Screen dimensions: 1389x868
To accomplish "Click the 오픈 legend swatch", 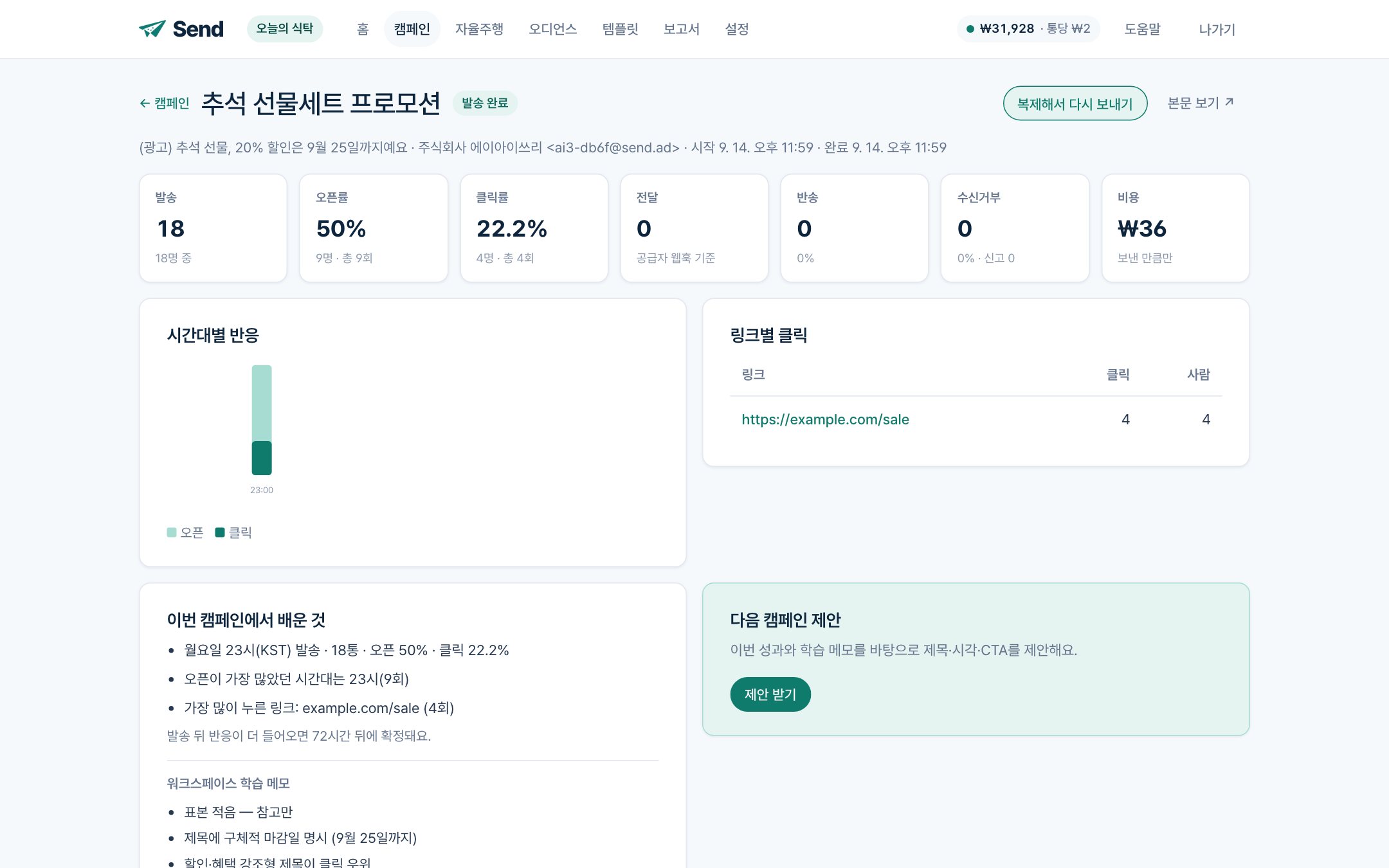I will pos(172,532).
